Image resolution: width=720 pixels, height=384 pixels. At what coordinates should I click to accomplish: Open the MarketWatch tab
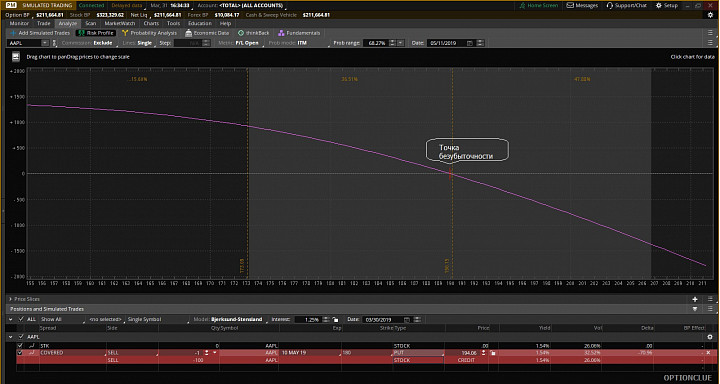pos(119,23)
